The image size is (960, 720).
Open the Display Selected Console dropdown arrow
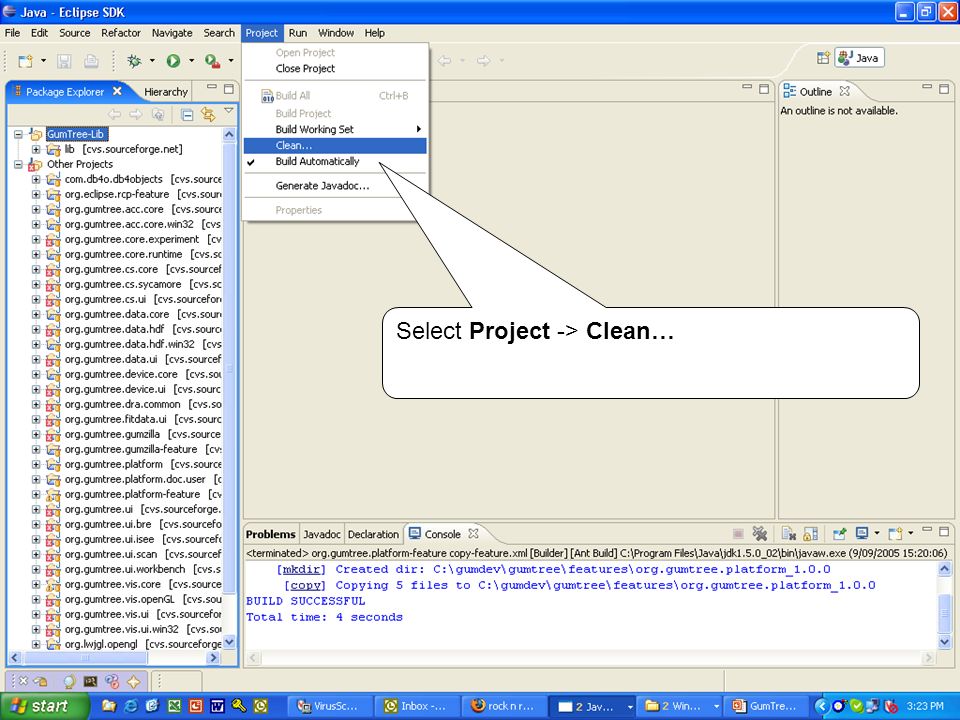877,533
